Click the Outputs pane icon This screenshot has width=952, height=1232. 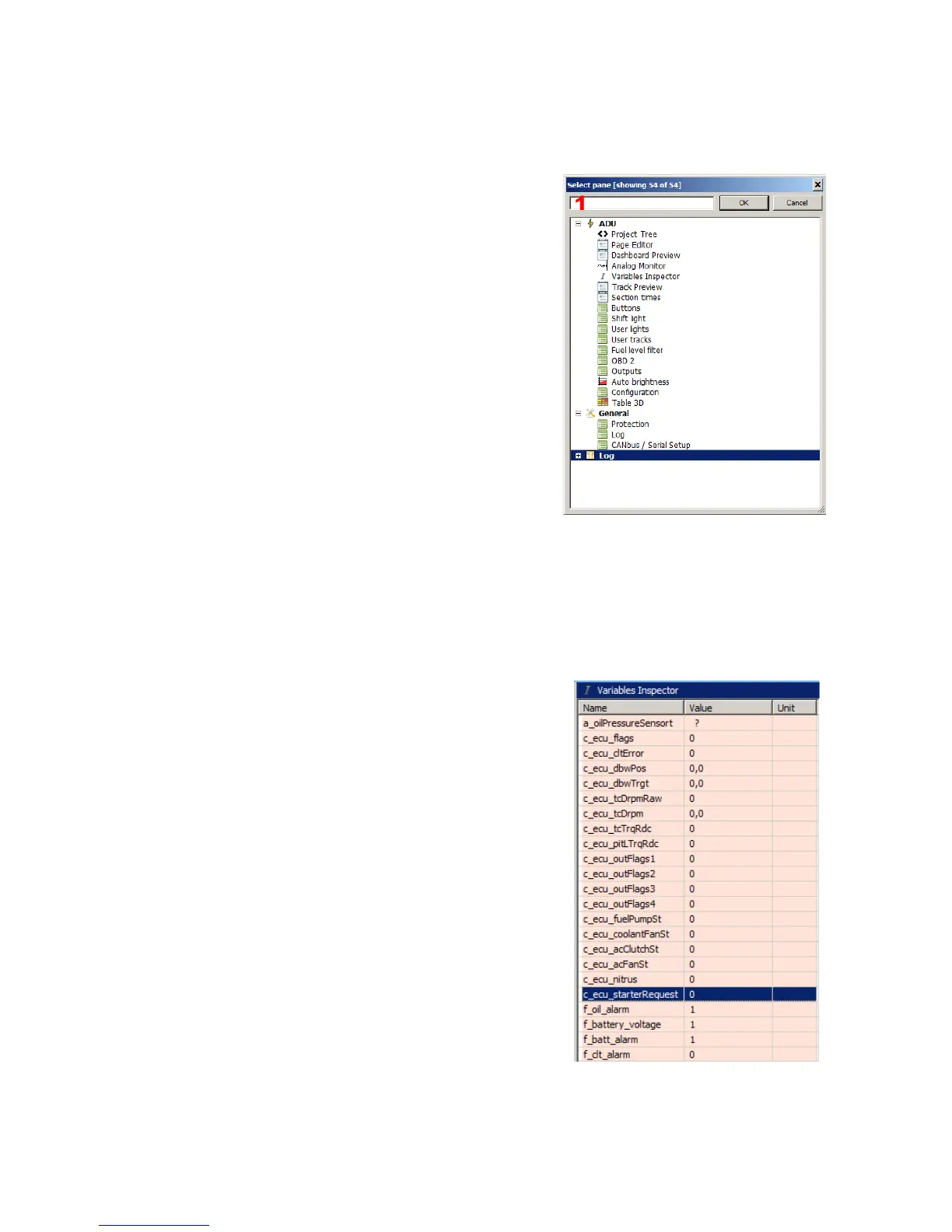603,371
